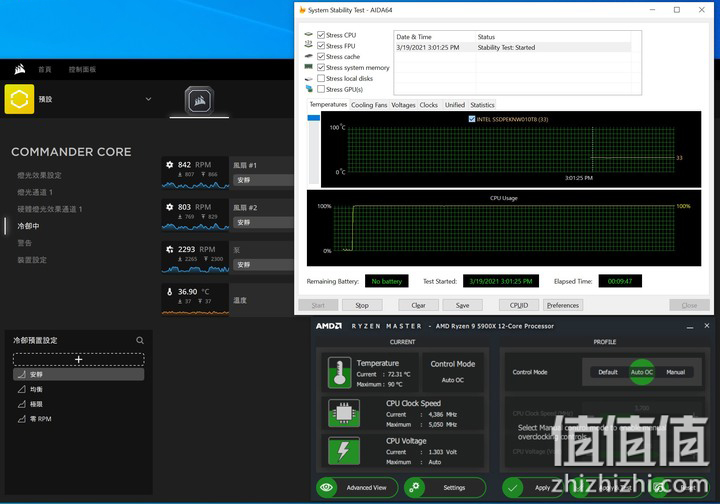This screenshot has height=504, width=720.
Task: Open 燈光通道 1 in the sidebar
Action: coord(35,192)
